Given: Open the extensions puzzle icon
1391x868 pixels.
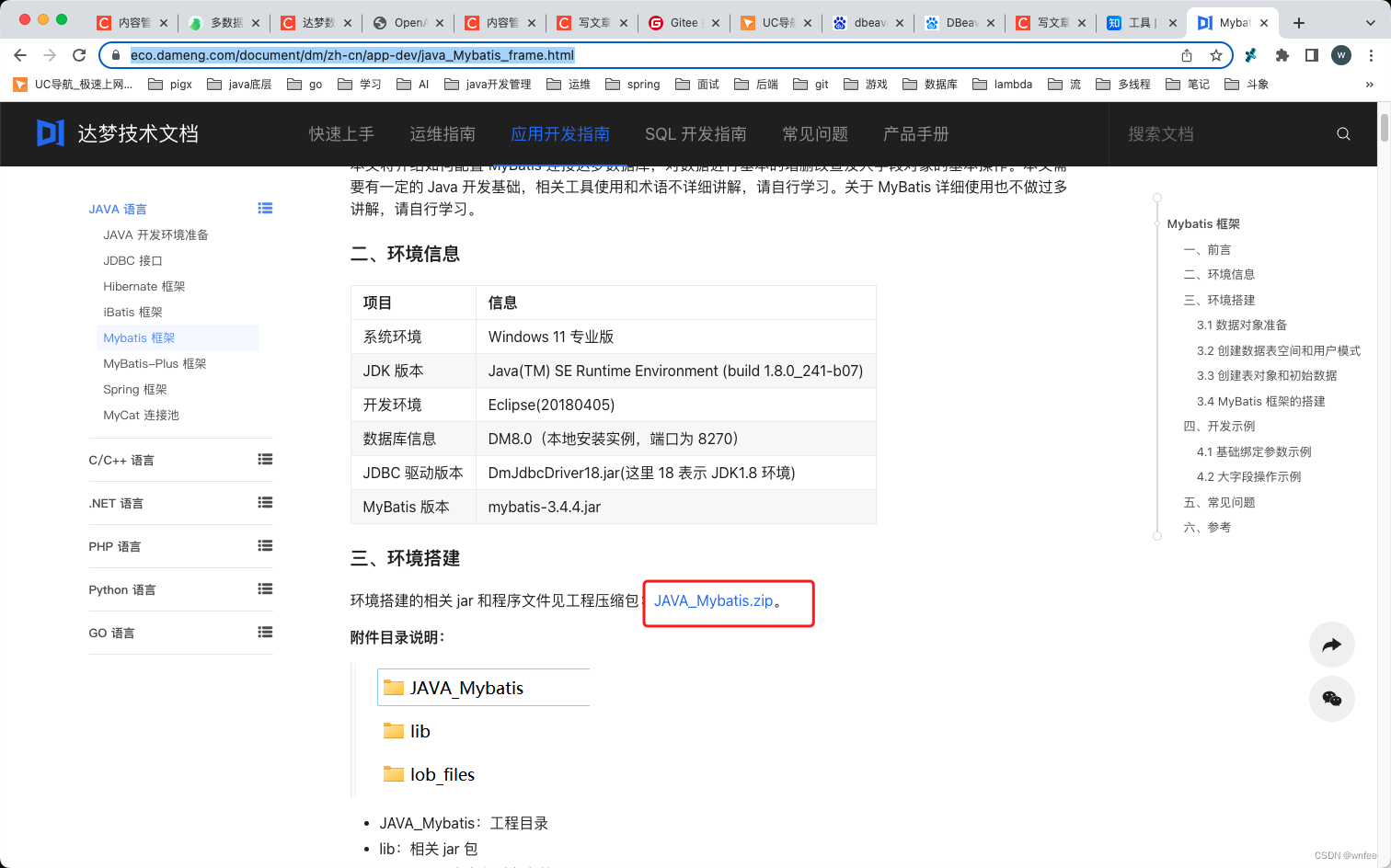Looking at the screenshot, I should (1282, 55).
